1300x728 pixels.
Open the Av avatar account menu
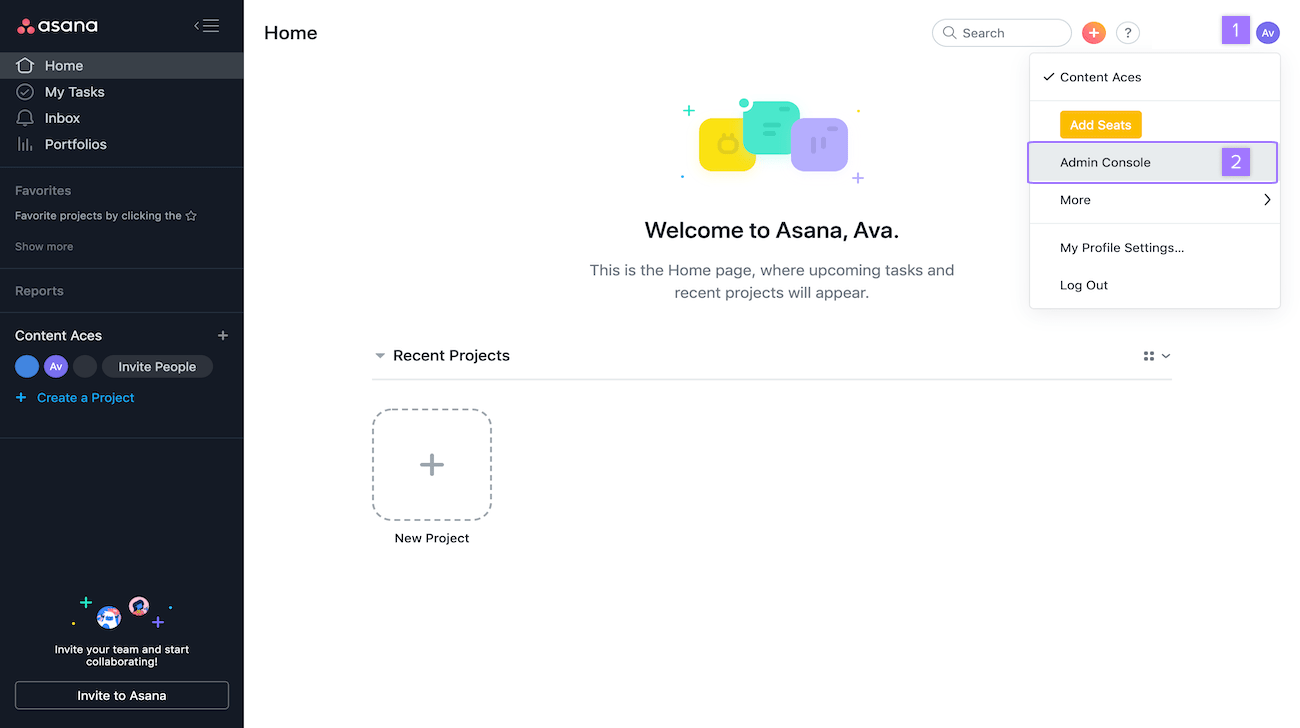click(x=1267, y=32)
